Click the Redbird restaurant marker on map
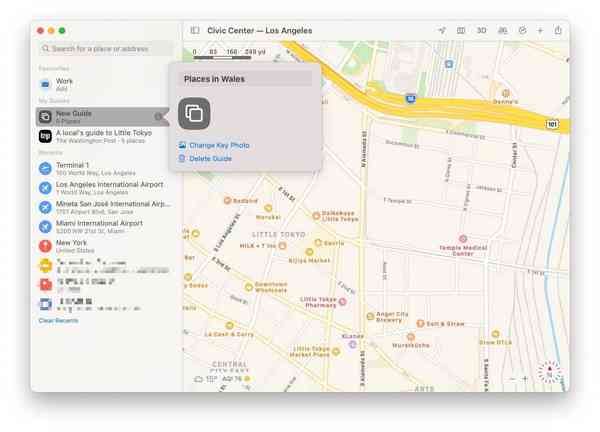600x432 pixels. (x=227, y=201)
